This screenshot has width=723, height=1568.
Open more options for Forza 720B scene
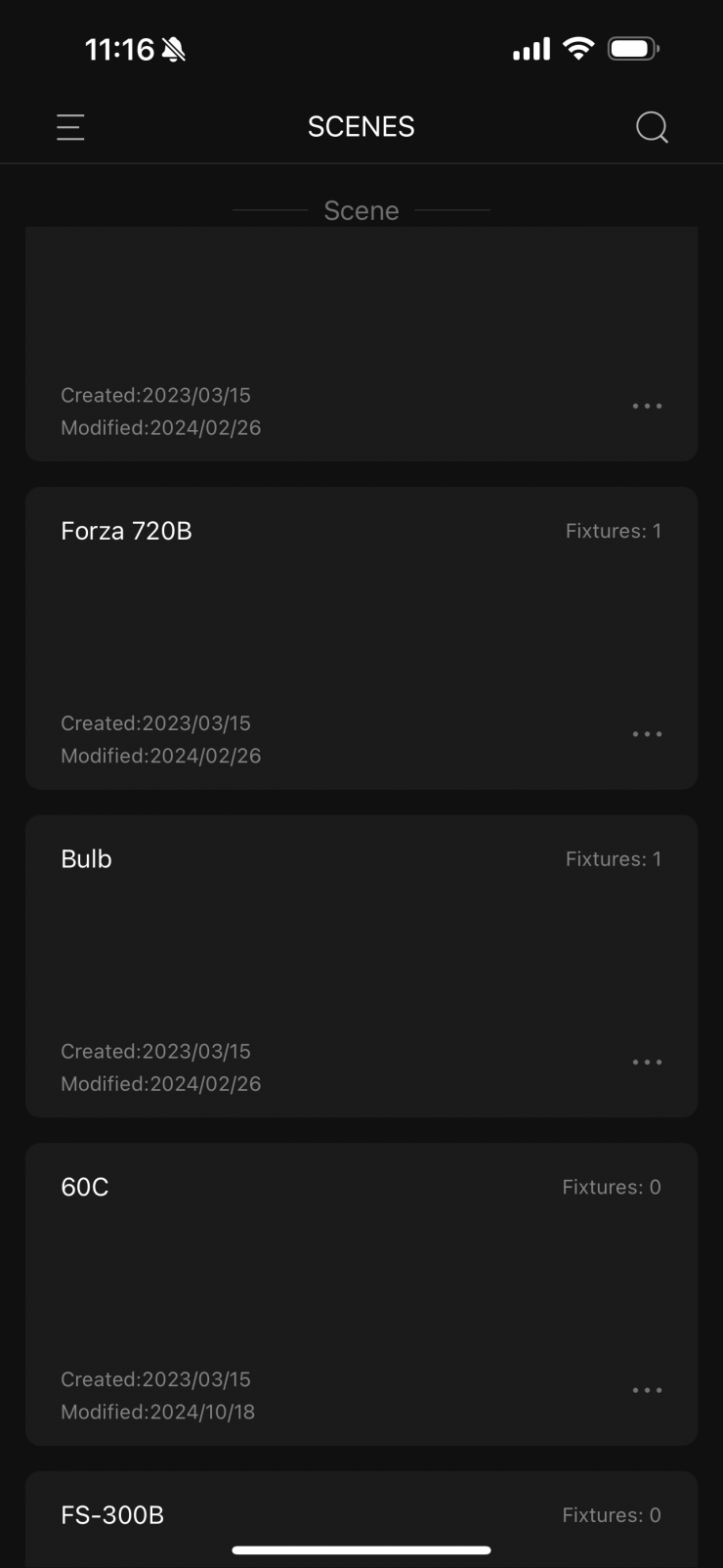647,734
